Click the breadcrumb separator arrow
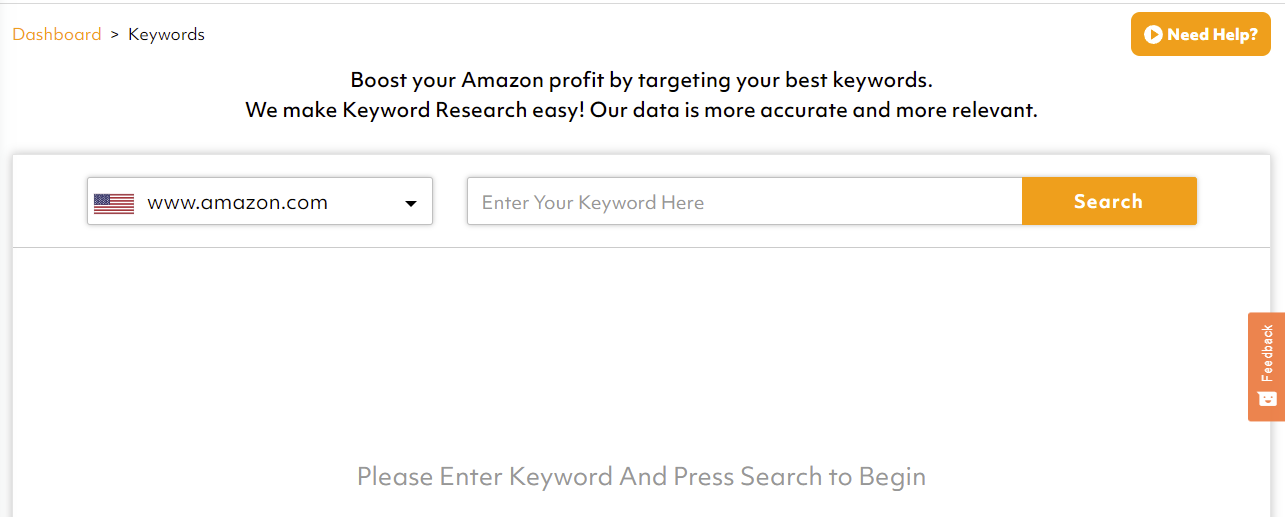The image size is (1285, 517). click(x=115, y=34)
